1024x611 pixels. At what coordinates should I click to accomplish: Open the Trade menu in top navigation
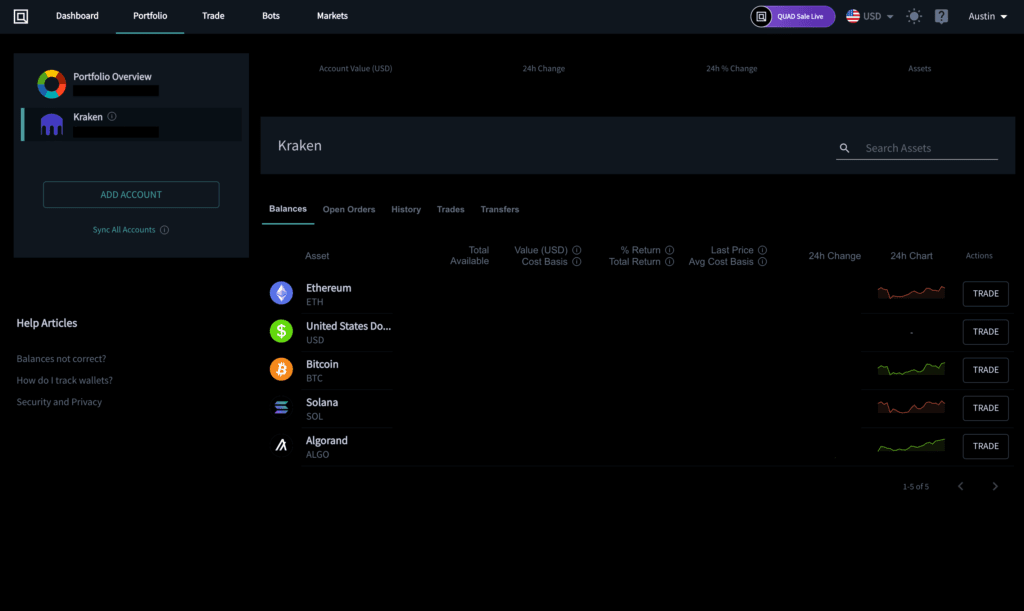(x=213, y=16)
